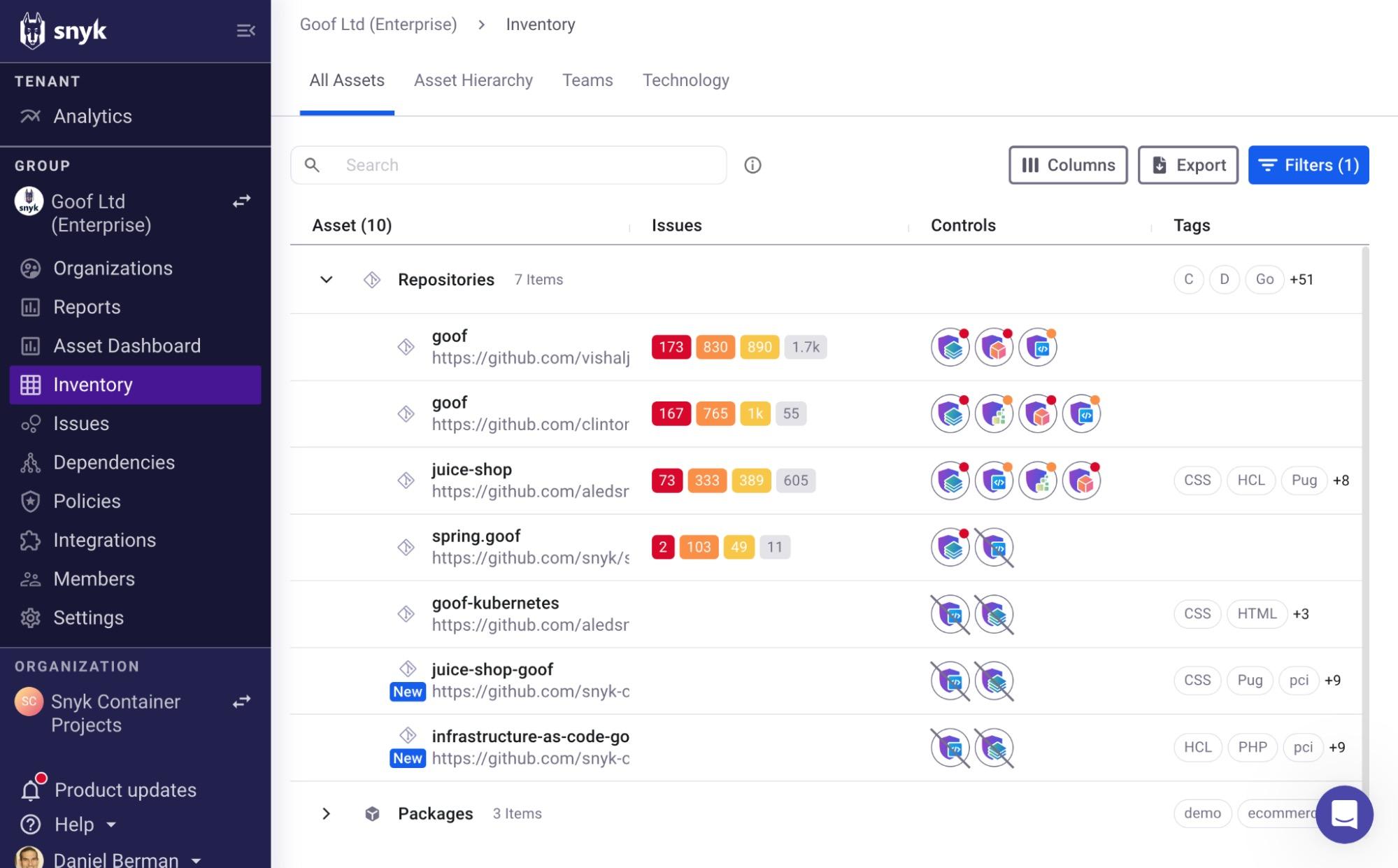
Task: Switch to Technology tab
Action: (686, 80)
